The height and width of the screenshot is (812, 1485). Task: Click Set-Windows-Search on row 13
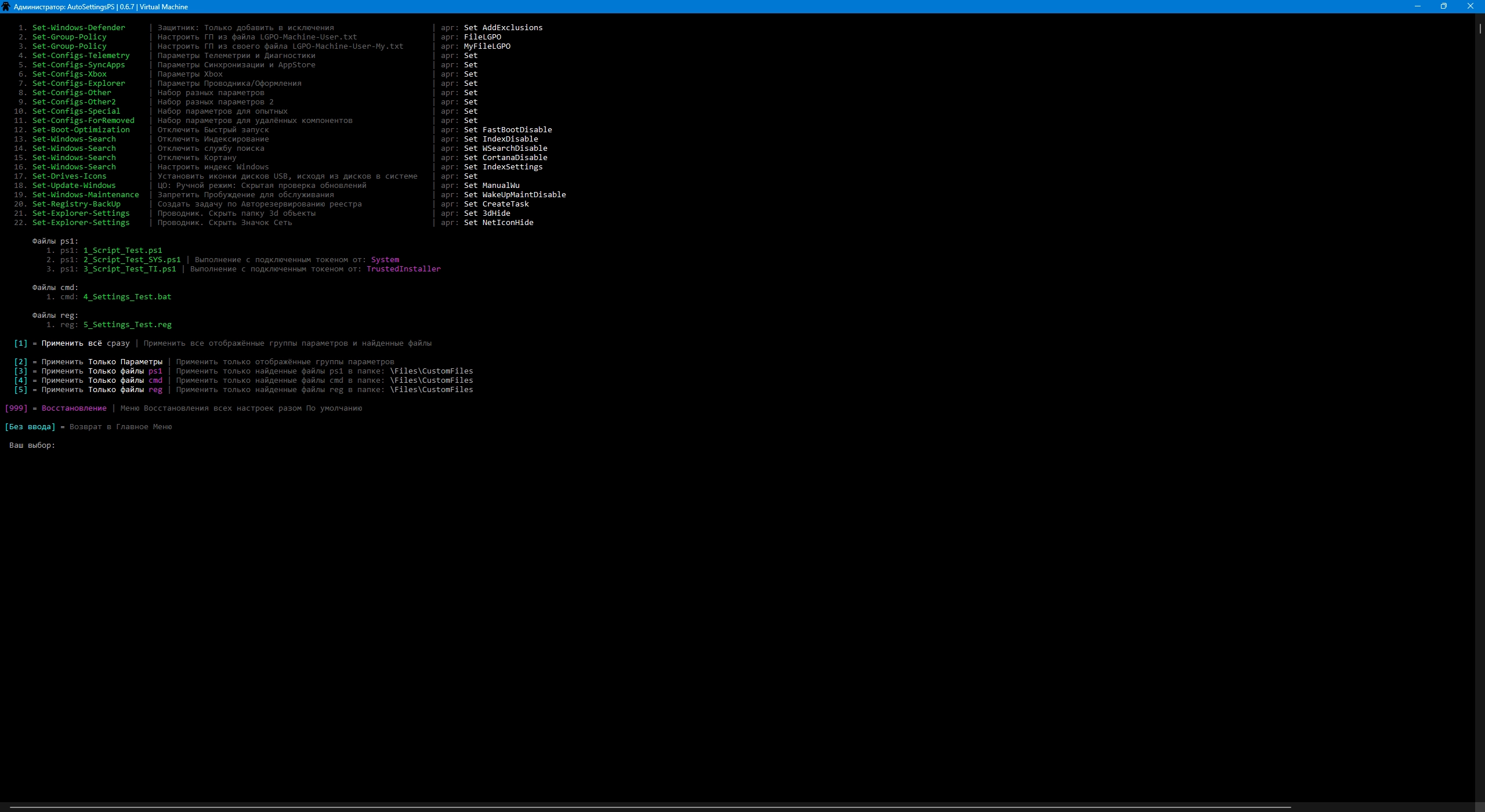tap(74, 139)
